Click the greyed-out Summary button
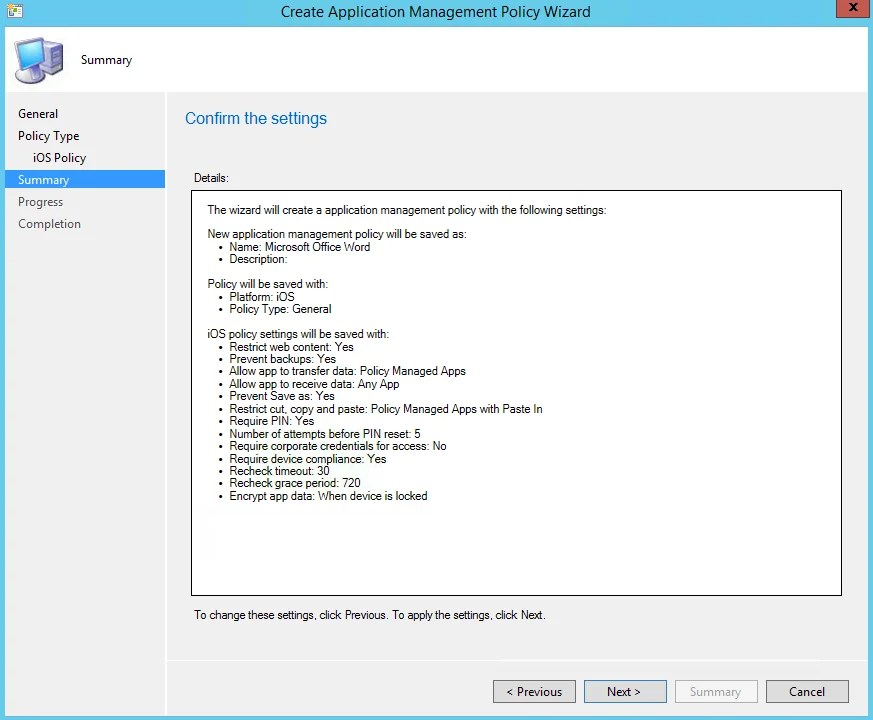Viewport: 873px width, 720px height. point(715,692)
